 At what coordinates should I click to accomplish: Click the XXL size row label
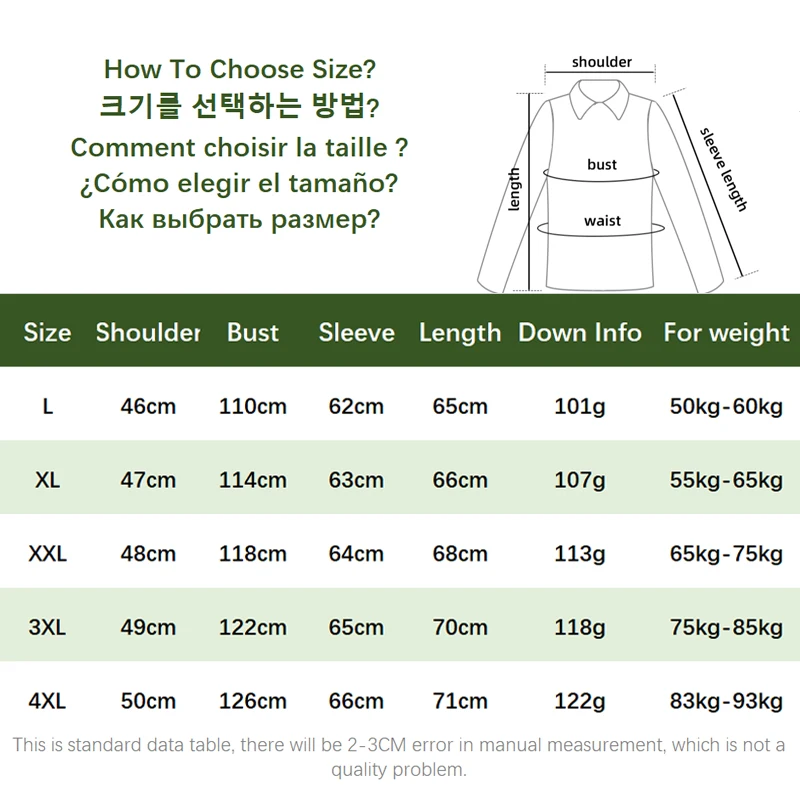point(47,554)
